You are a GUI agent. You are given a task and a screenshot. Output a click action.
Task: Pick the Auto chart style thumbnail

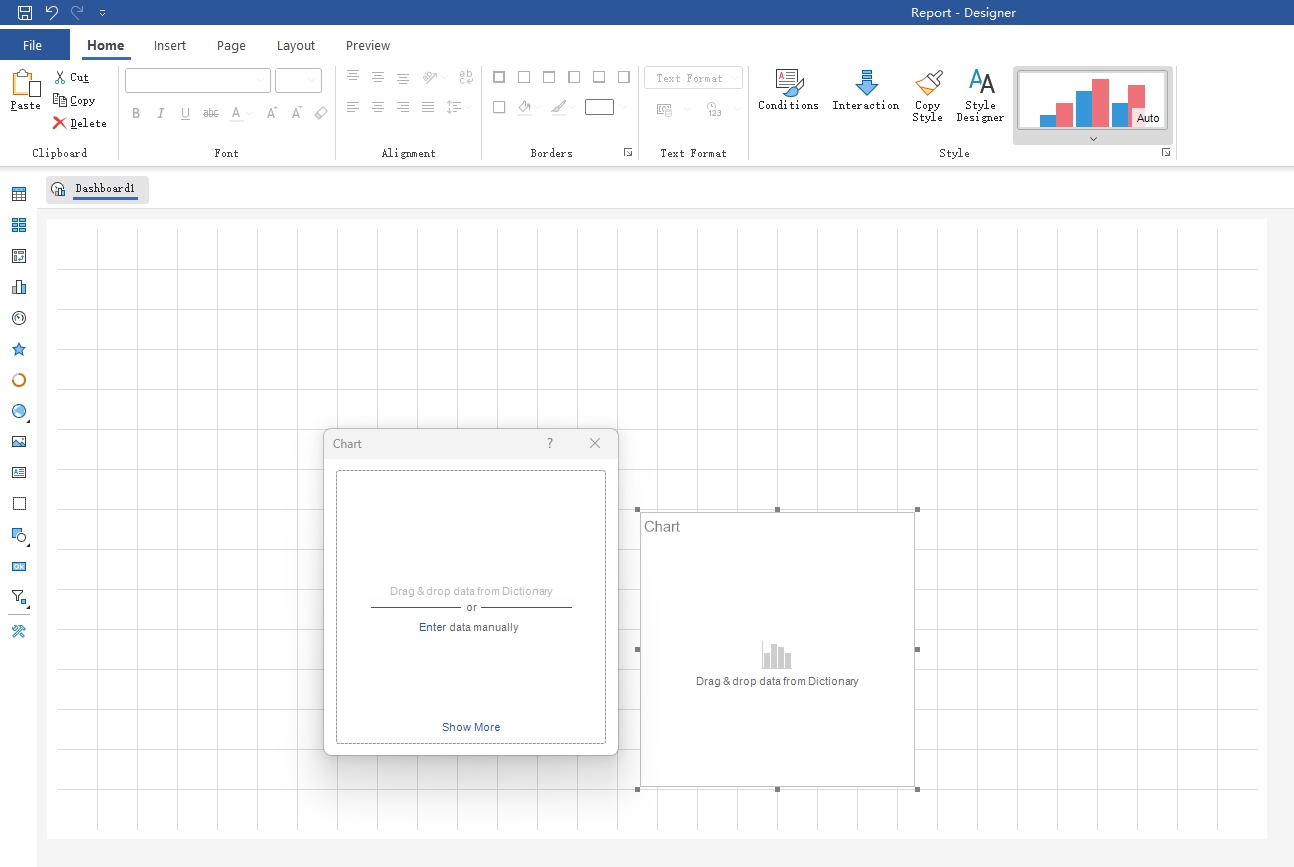pyautogui.click(x=1092, y=101)
